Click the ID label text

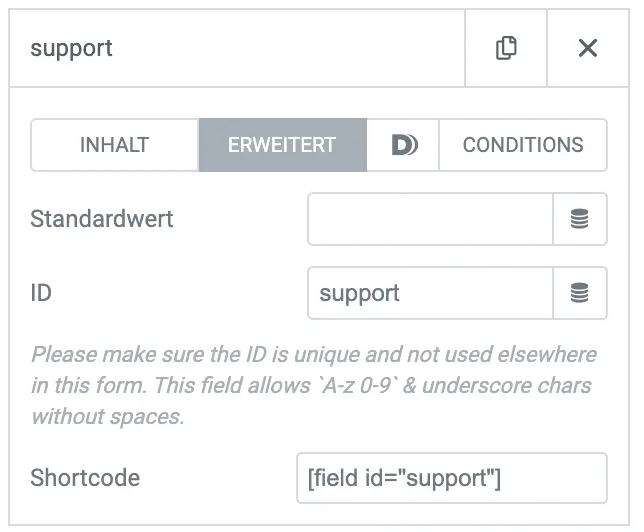[41, 293]
